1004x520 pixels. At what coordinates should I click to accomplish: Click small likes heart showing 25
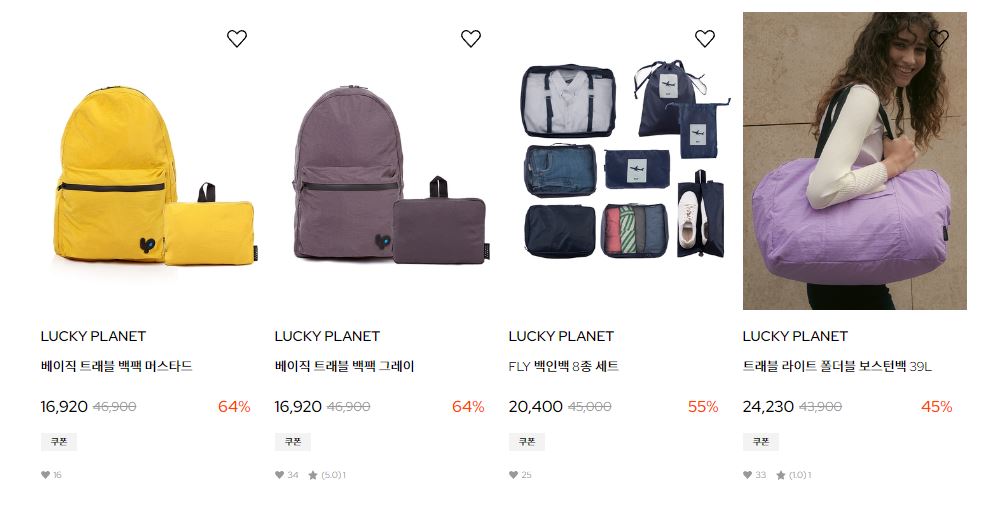(x=513, y=475)
